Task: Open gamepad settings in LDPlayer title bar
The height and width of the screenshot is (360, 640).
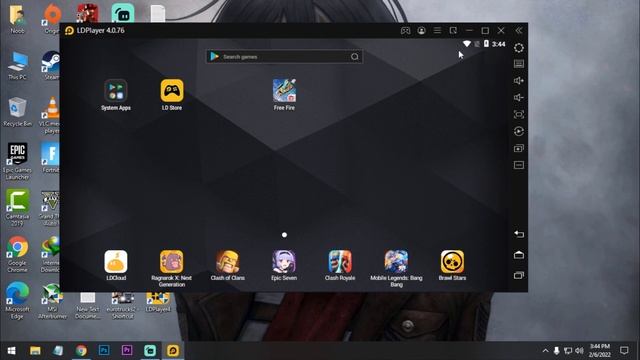Action: 405,31
